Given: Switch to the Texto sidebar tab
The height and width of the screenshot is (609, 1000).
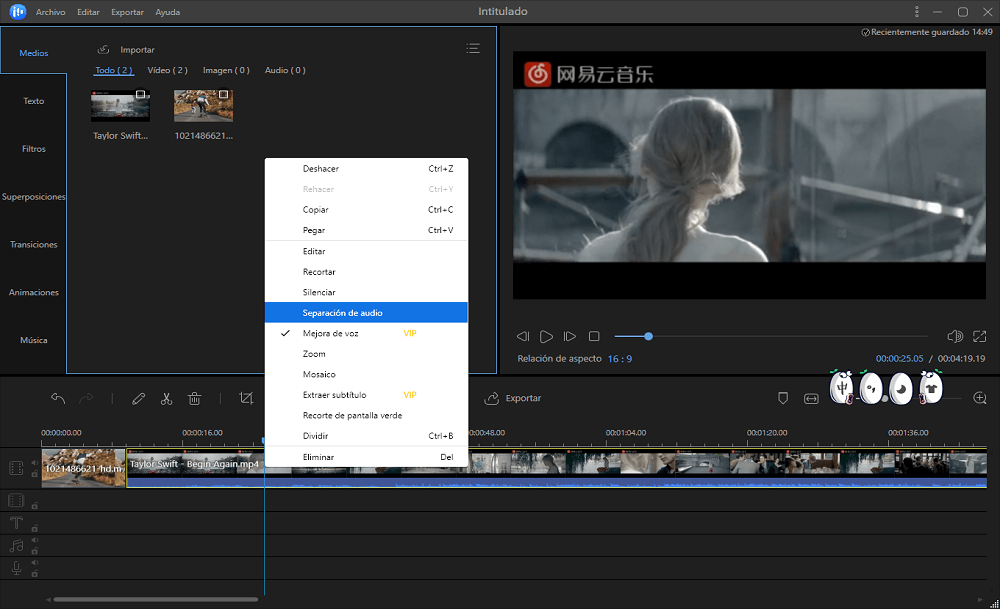Looking at the screenshot, I should coord(33,101).
